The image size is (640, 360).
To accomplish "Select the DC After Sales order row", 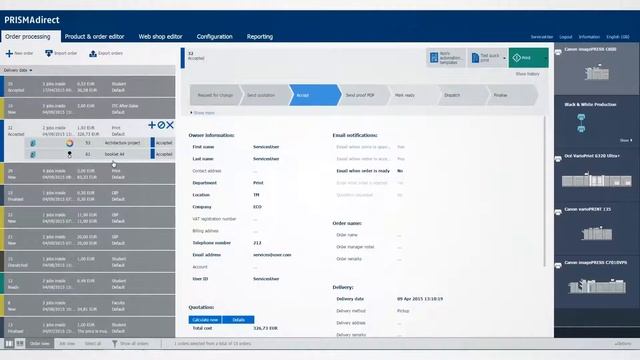I will 88,109.
